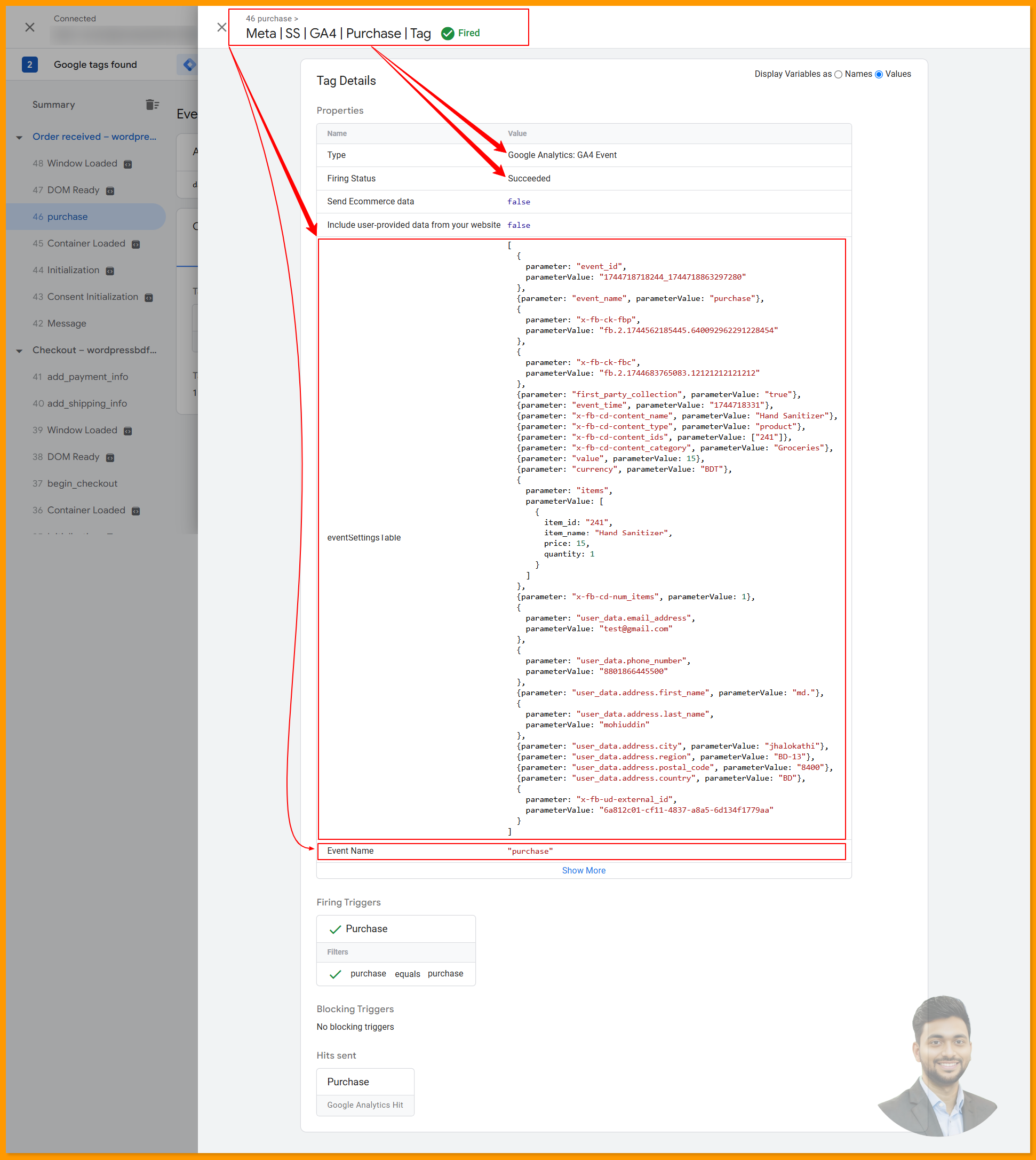The width and height of the screenshot is (1036, 1160).
Task: Collapse the Checkout page group
Action: (x=19, y=351)
